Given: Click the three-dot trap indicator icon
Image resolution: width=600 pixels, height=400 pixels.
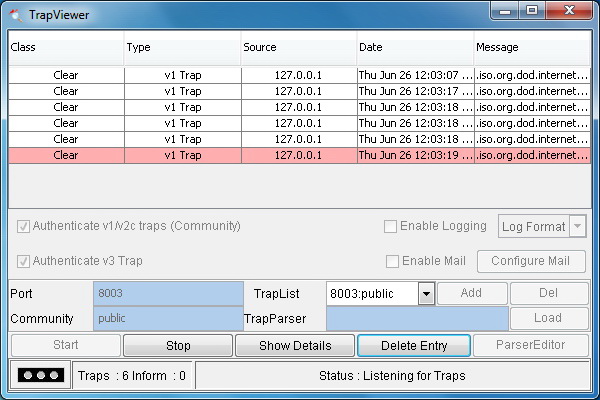Looking at the screenshot, I should [41, 375].
